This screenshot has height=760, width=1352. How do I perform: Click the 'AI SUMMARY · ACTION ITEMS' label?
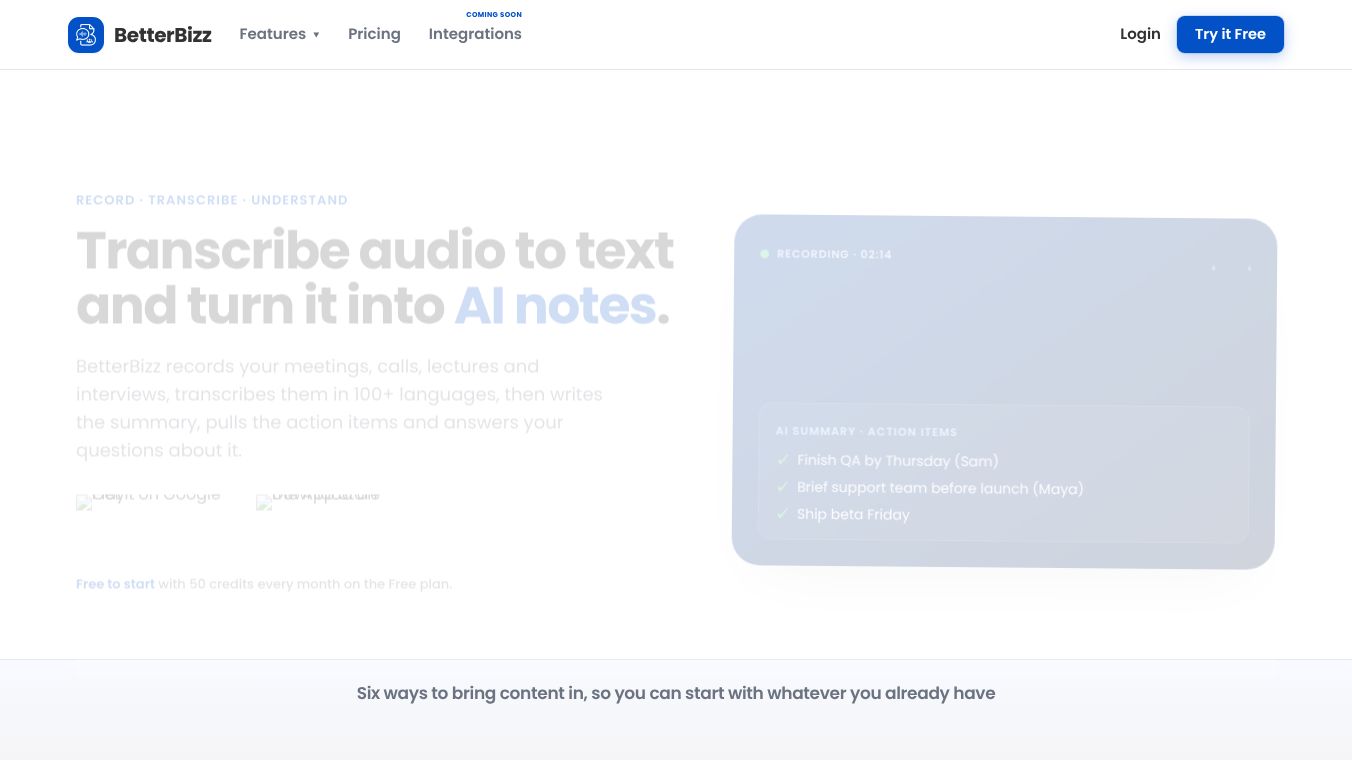[x=866, y=432]
